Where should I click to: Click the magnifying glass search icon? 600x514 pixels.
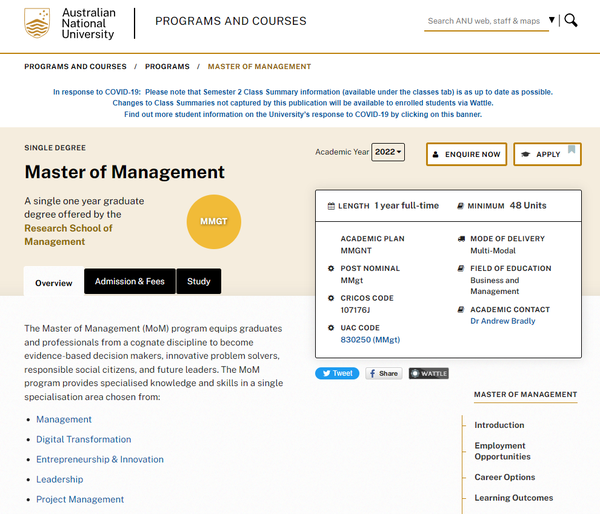point(571,20)
